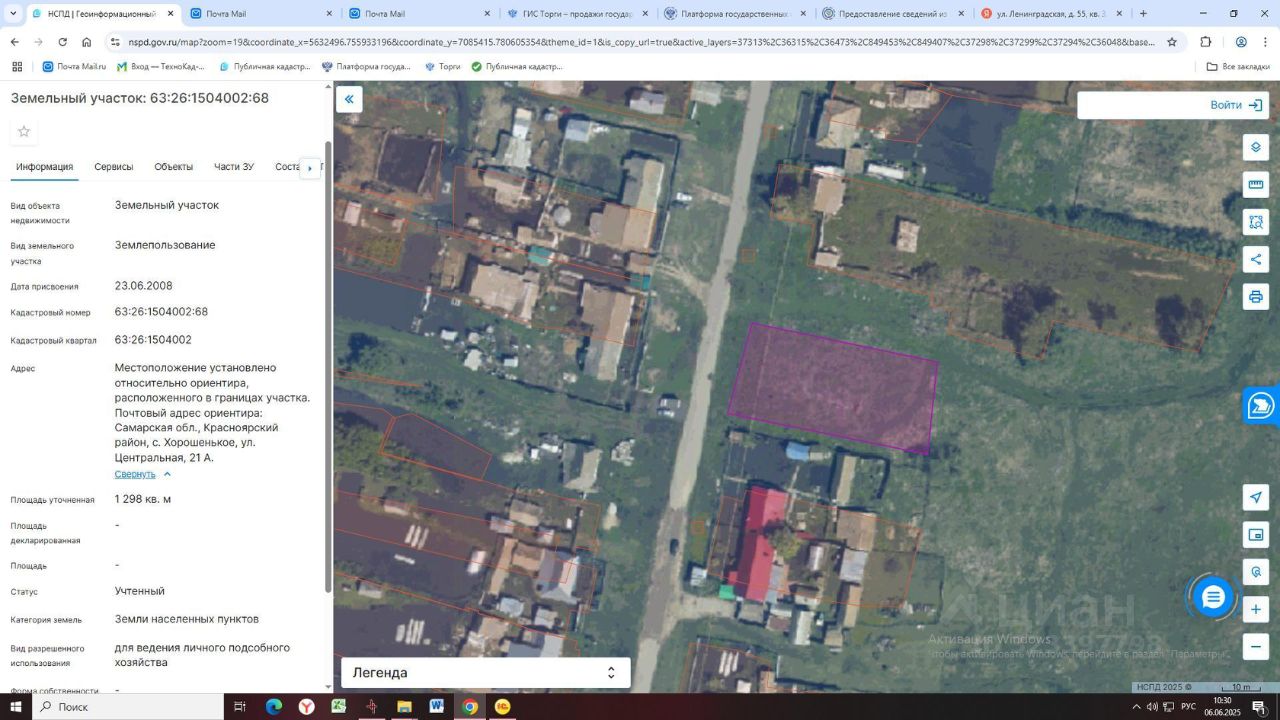This screenshot has height=720, width=1280.
Task: Switch to the Платформа государственных tab
Action: click(736, 14)
